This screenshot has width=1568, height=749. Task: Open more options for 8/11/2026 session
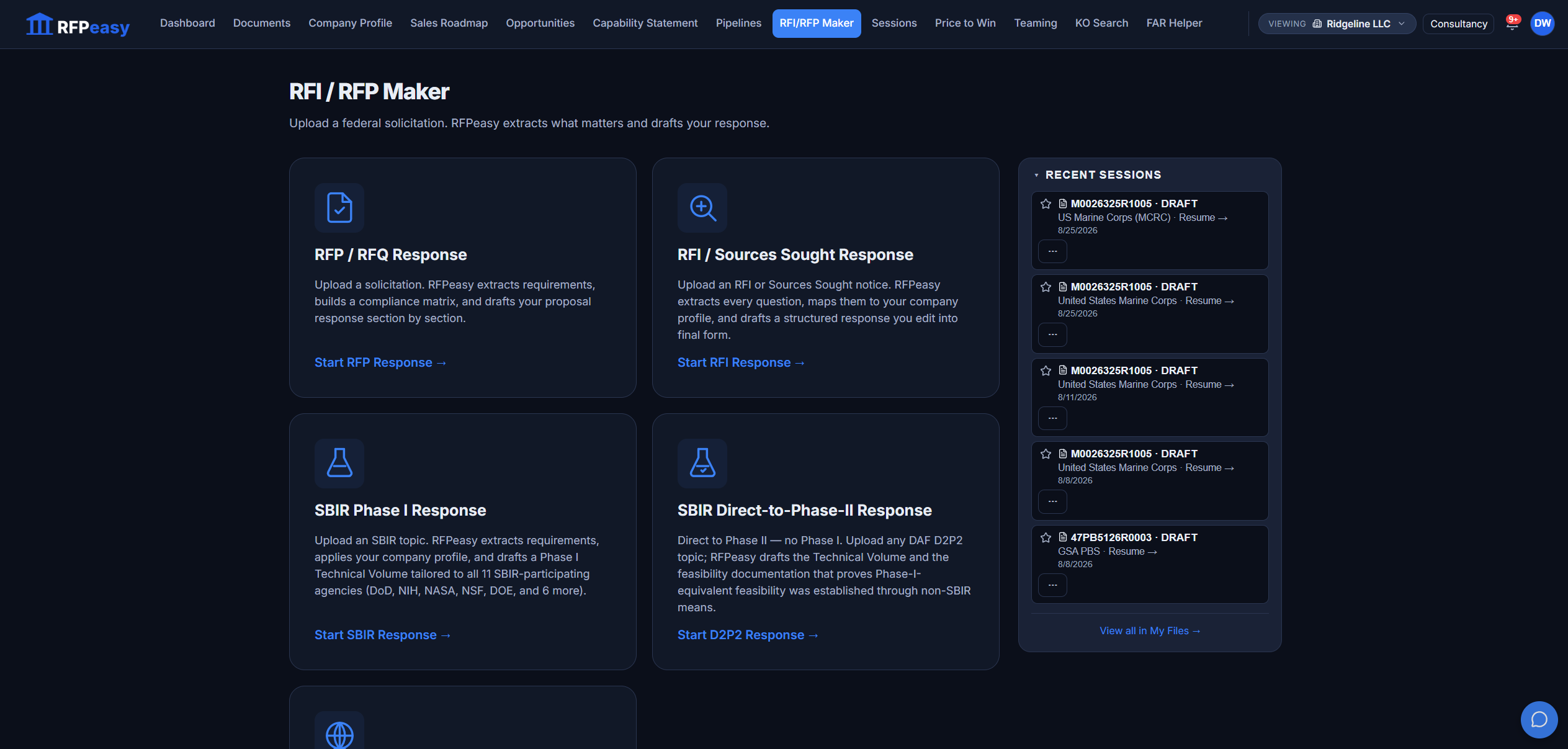(1053, 418)
